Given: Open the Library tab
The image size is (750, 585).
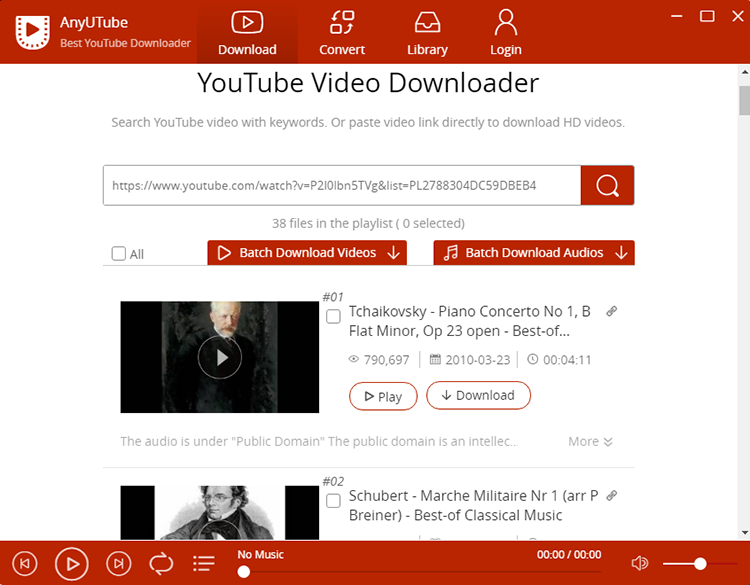Looking at the screenshot, I should coord(427,33).
